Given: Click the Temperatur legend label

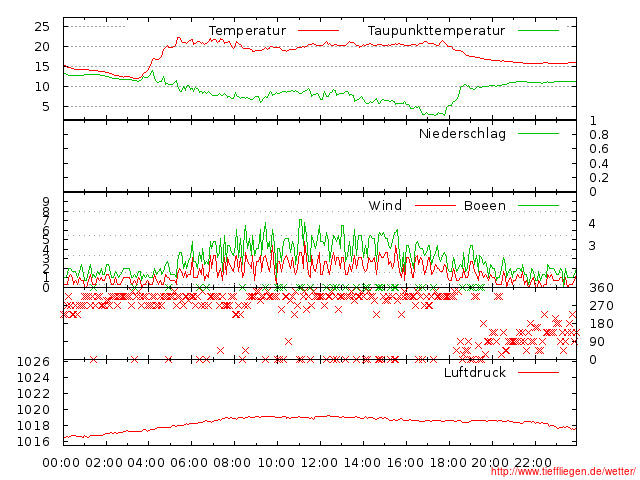Looking at the screenshot, I should [247, 31].
